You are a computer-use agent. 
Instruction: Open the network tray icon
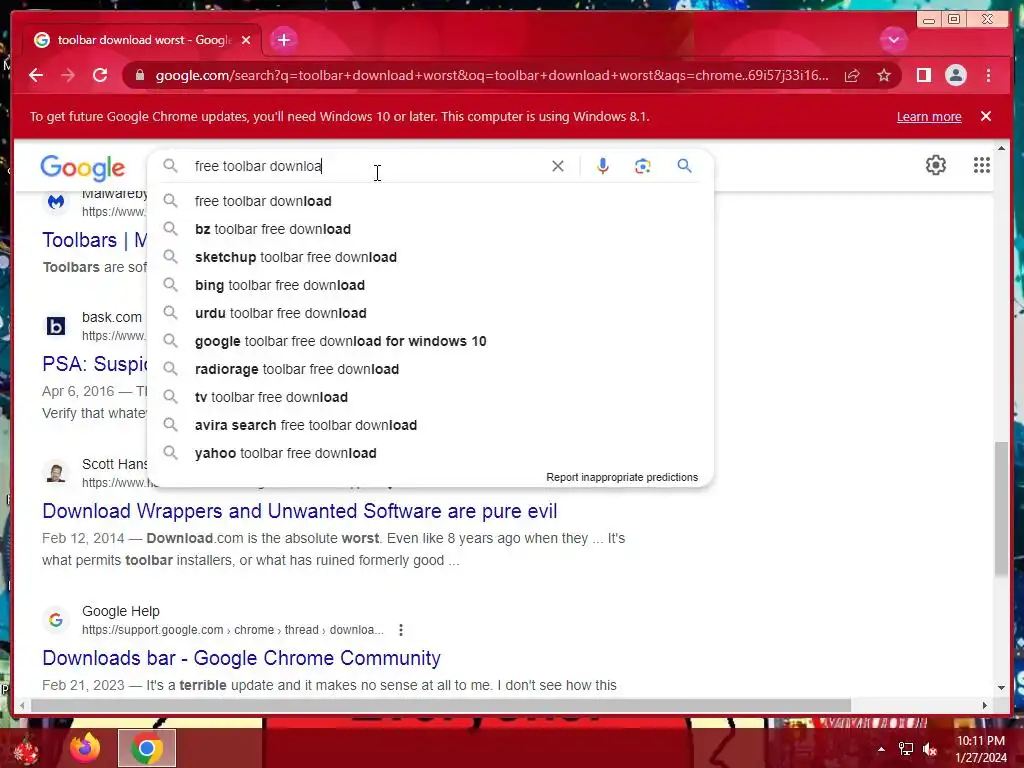(906, 749)
